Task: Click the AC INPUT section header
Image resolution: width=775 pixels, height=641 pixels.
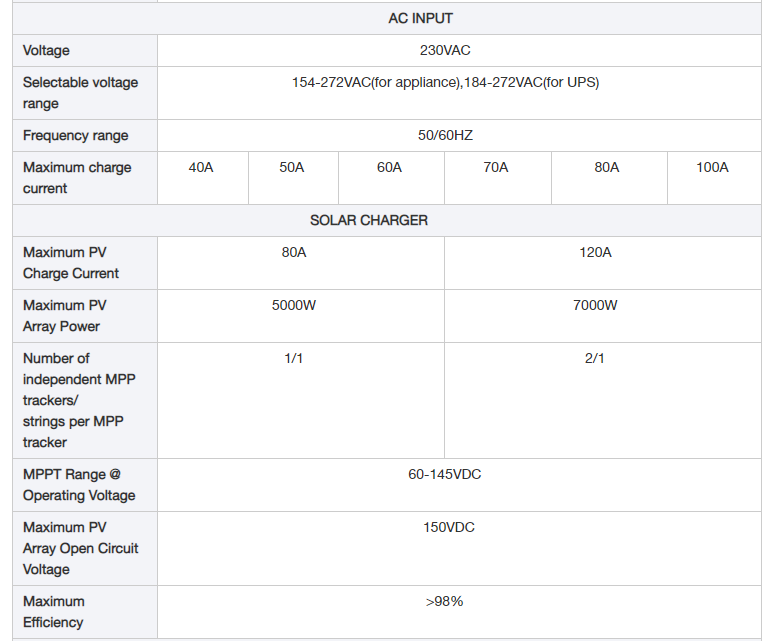Action: (420, 18)
